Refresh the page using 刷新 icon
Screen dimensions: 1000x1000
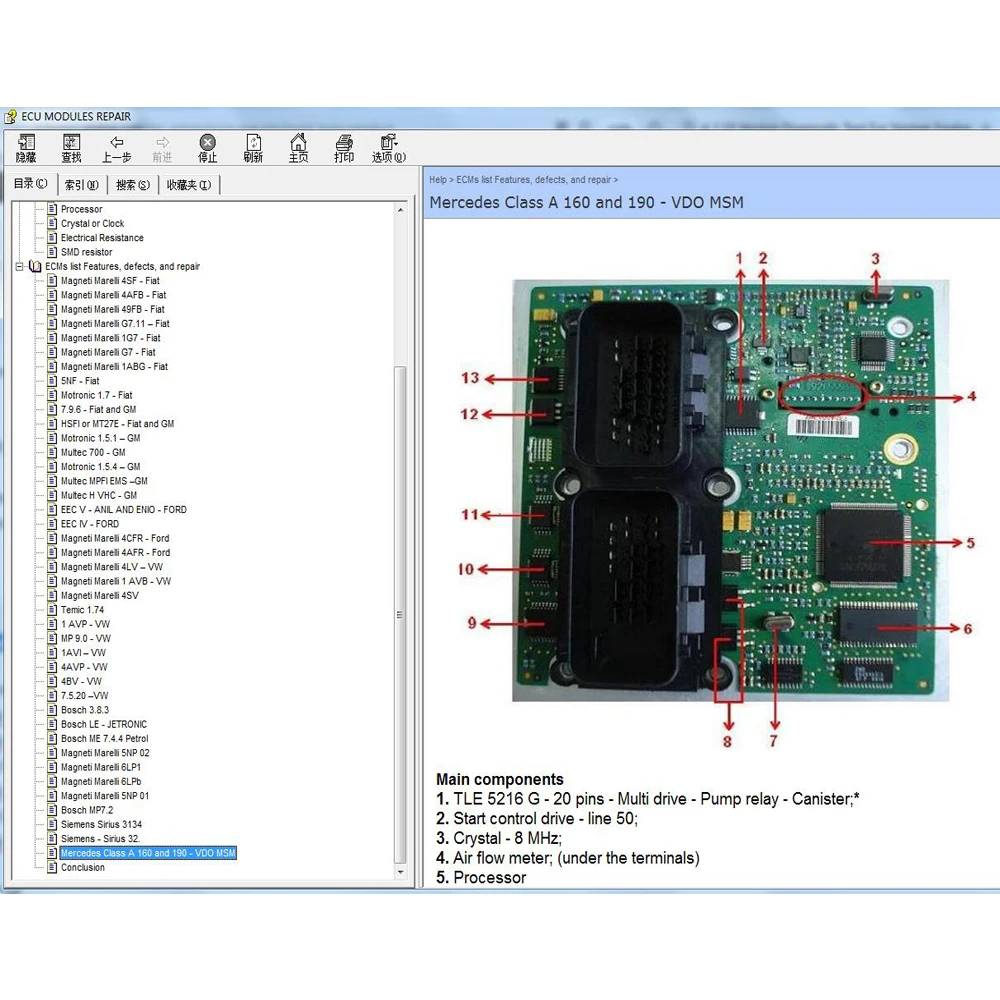(x=253, y=148)
